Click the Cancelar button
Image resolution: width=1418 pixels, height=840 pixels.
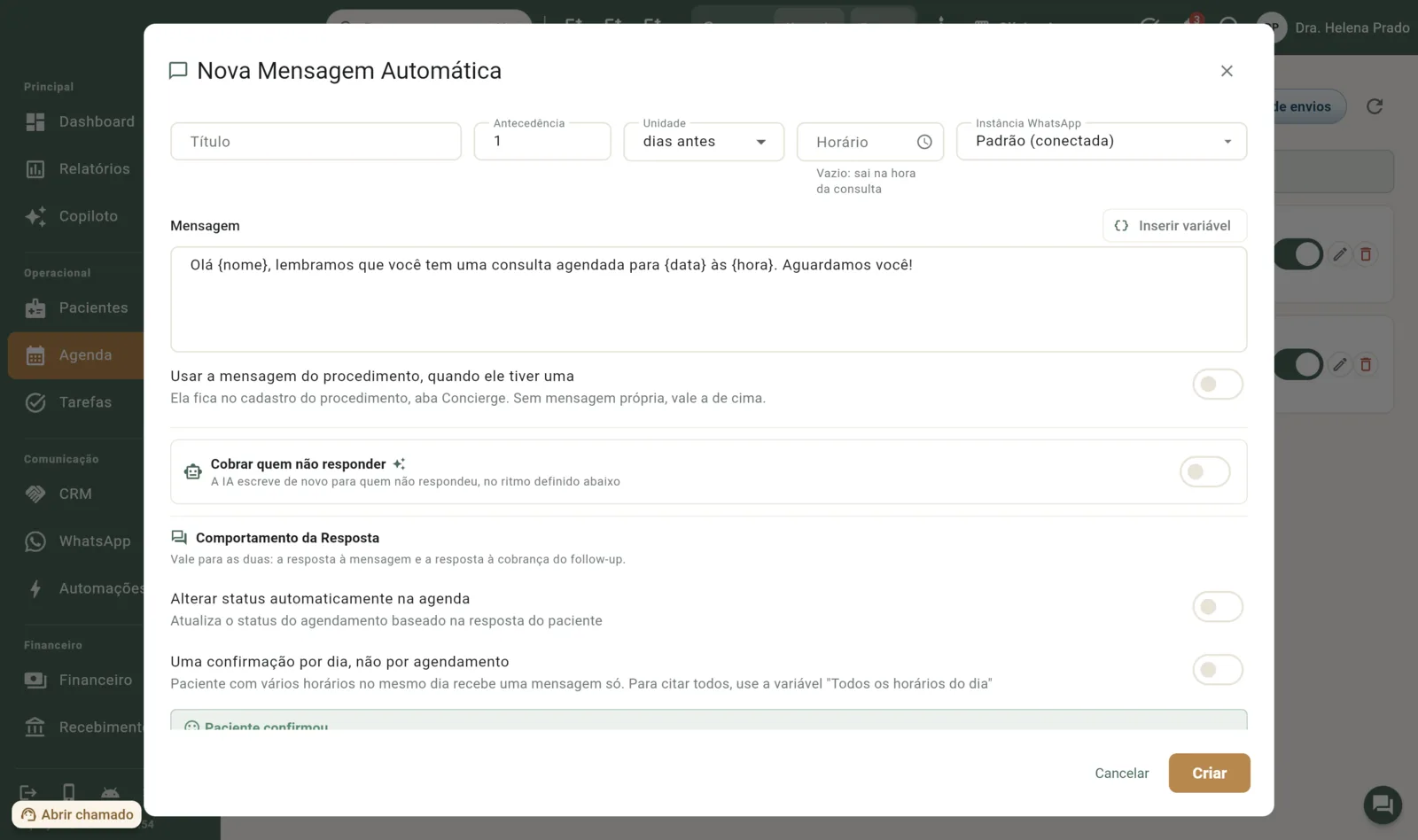tap(1121, 773)
